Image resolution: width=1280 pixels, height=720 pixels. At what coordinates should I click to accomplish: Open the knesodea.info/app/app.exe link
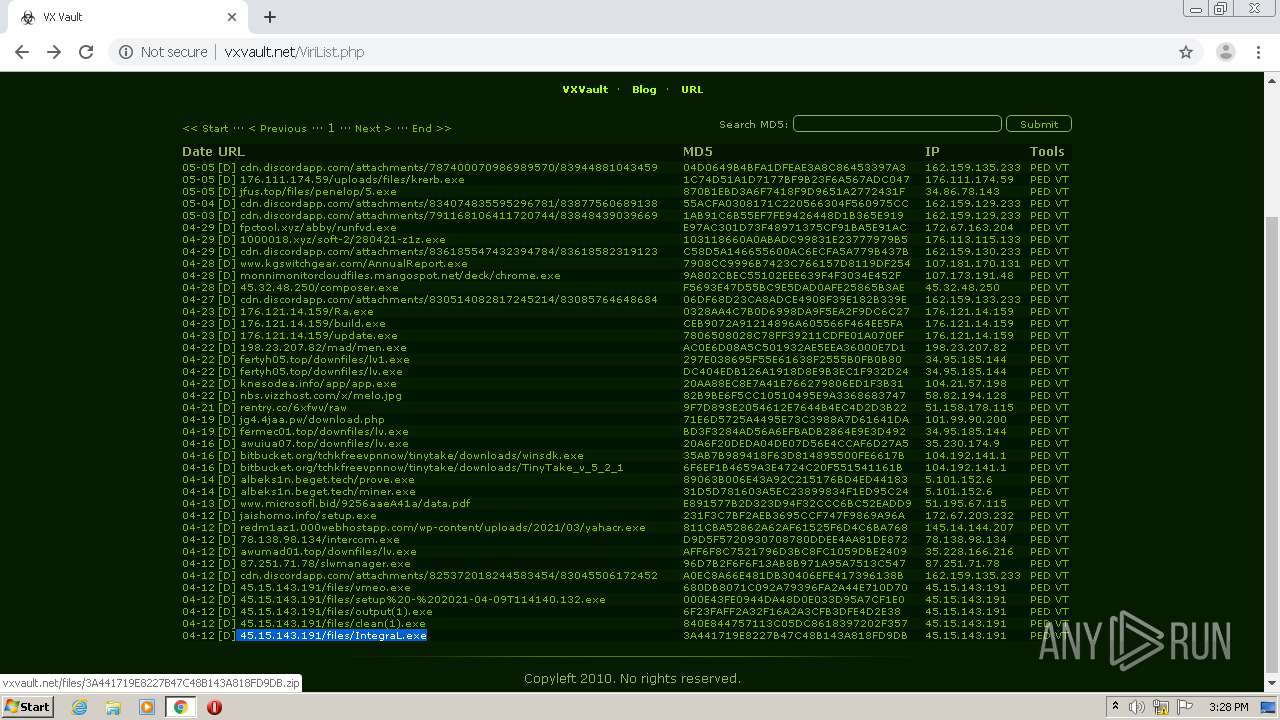click(x=318, y=383)
